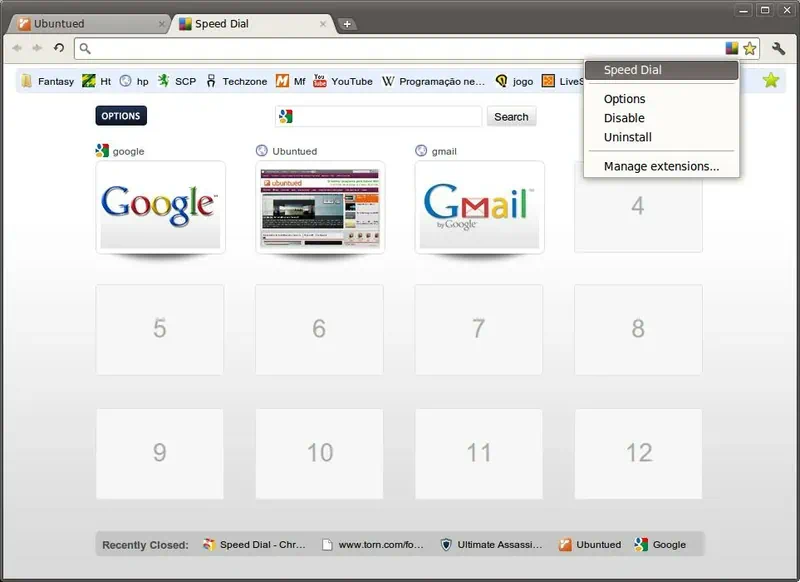
Task: Go forward with the forward arrow
Action: 37,48
